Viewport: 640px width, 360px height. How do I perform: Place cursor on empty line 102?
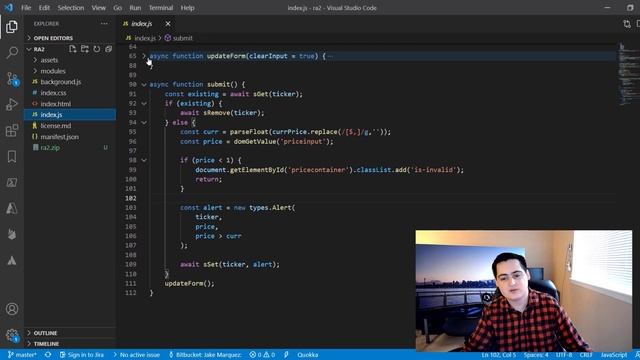(x=382, y=198)
